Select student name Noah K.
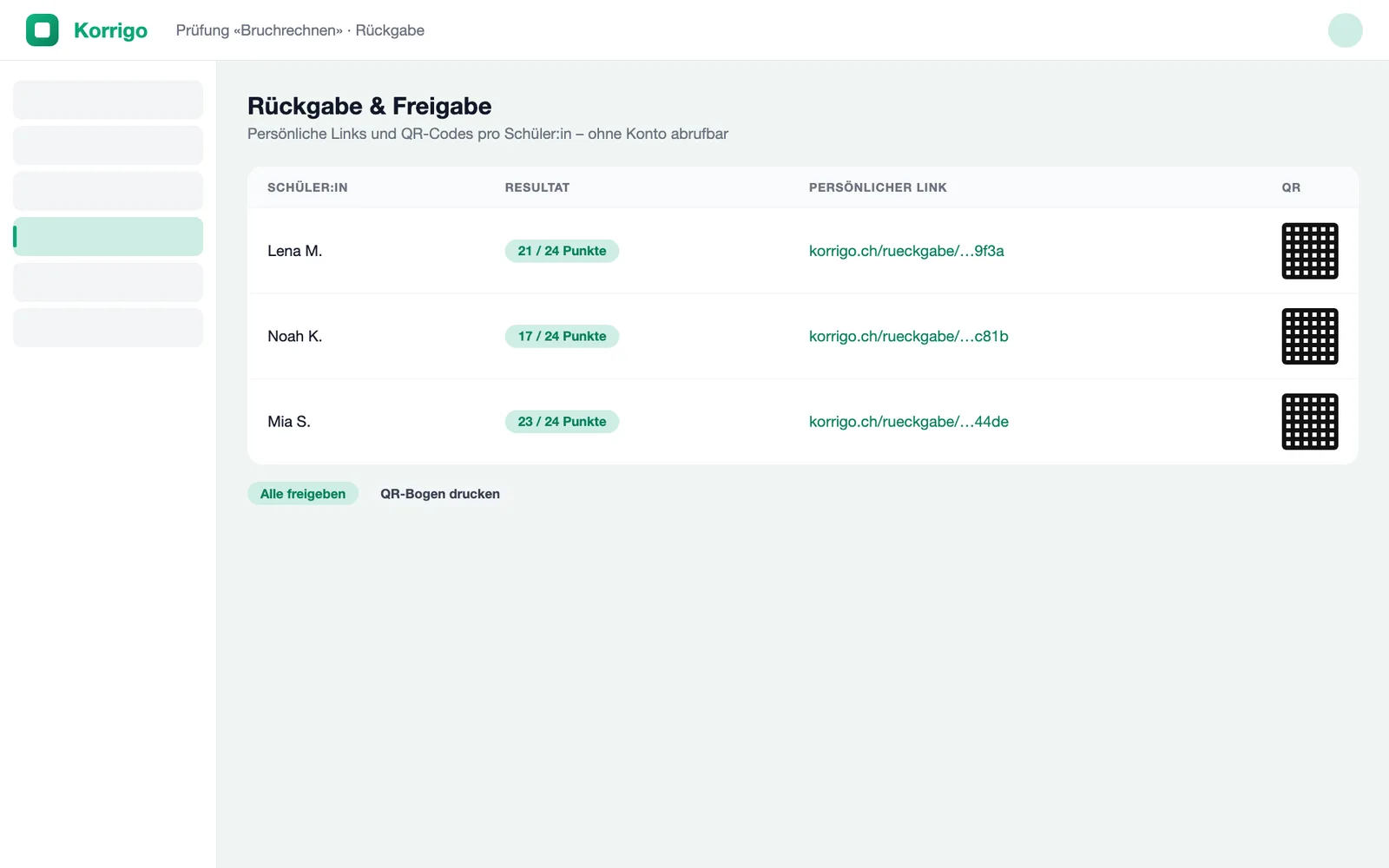The image size is (1389, 868). click(294, 336)
